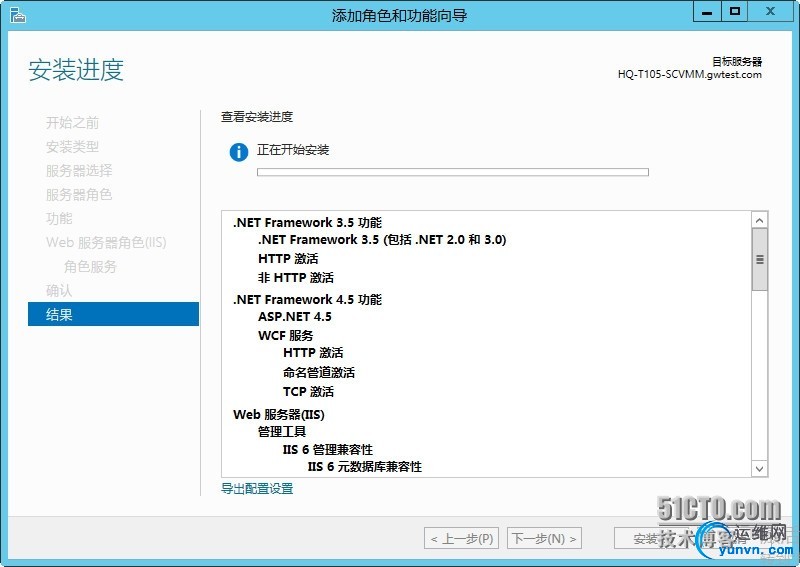This screenshot has width=800, height=567.
Task: Click '.NET Framework 4.5 功能' row
Action: 307,299
